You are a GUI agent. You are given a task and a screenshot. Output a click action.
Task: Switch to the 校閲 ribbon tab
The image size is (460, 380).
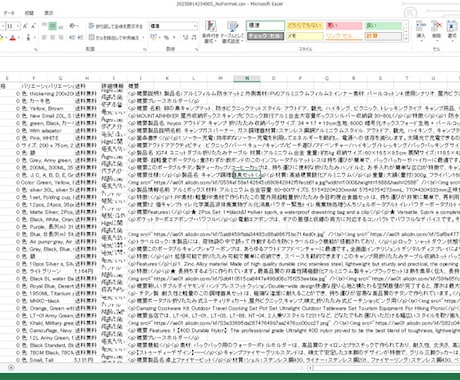(29, 13)
